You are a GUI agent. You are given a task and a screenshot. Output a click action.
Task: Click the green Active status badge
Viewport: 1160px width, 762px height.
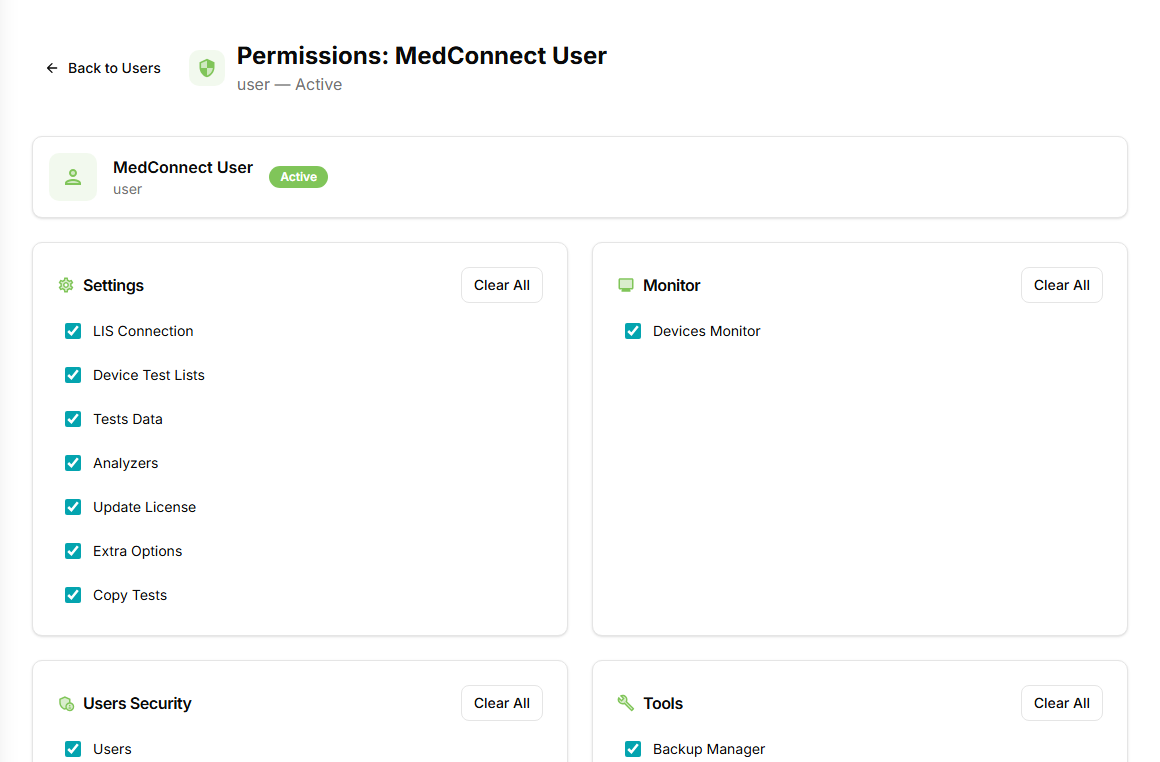(x=298, y=177)
